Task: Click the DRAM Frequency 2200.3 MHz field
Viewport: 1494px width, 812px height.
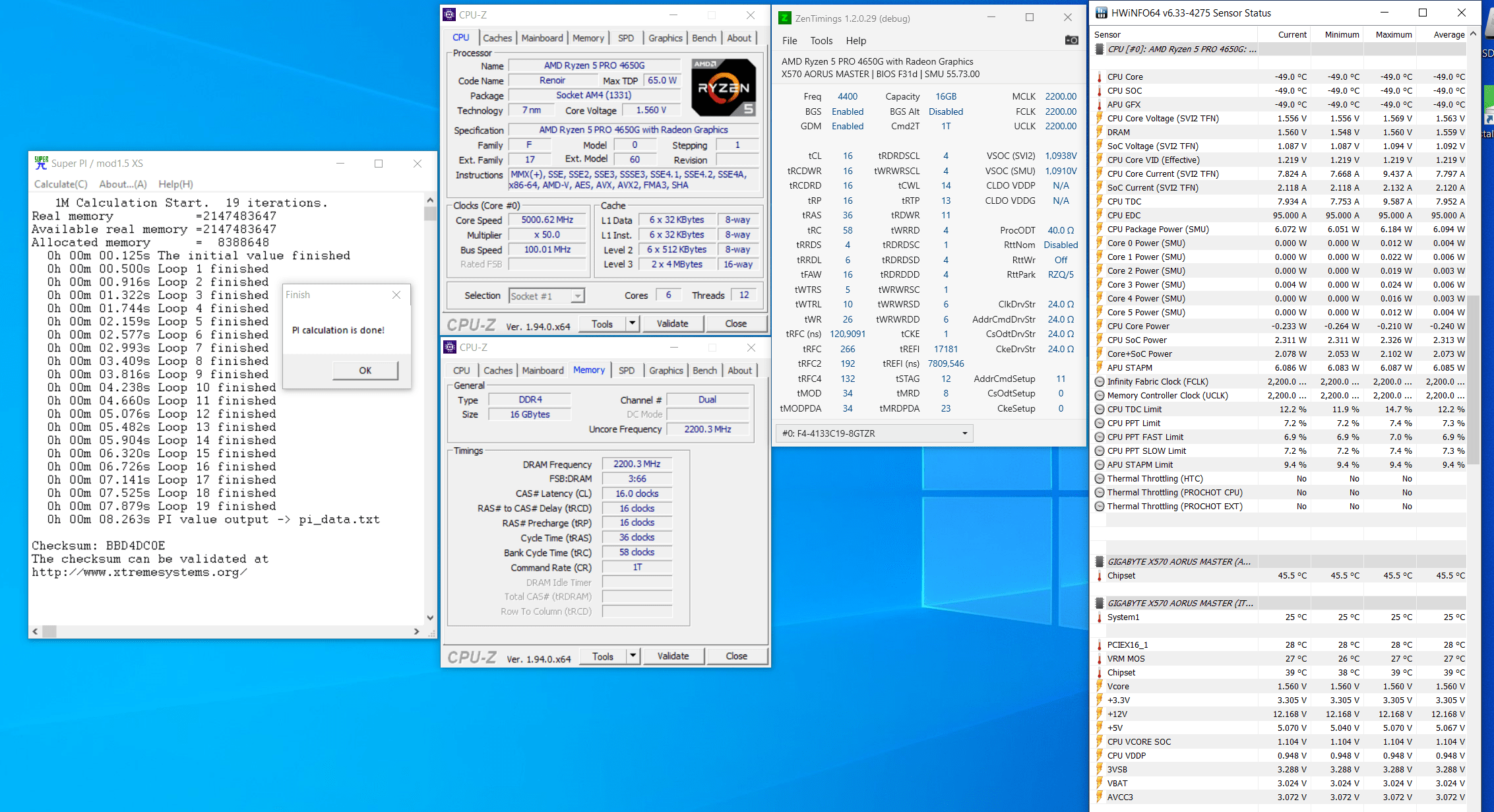Action: (637, 464)
